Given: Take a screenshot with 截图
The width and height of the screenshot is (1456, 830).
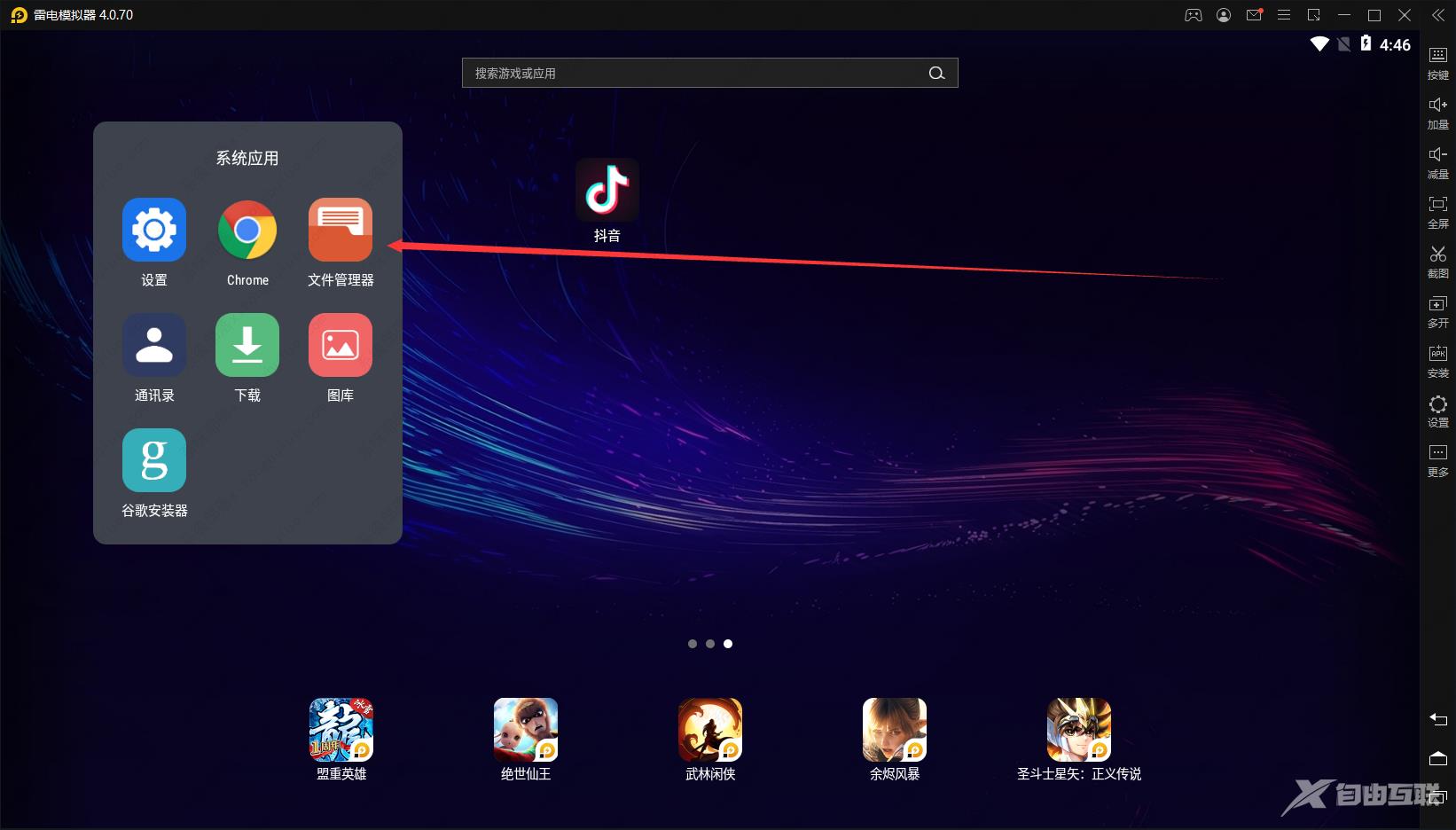Looking at the screenshot, I should 1438,262.
